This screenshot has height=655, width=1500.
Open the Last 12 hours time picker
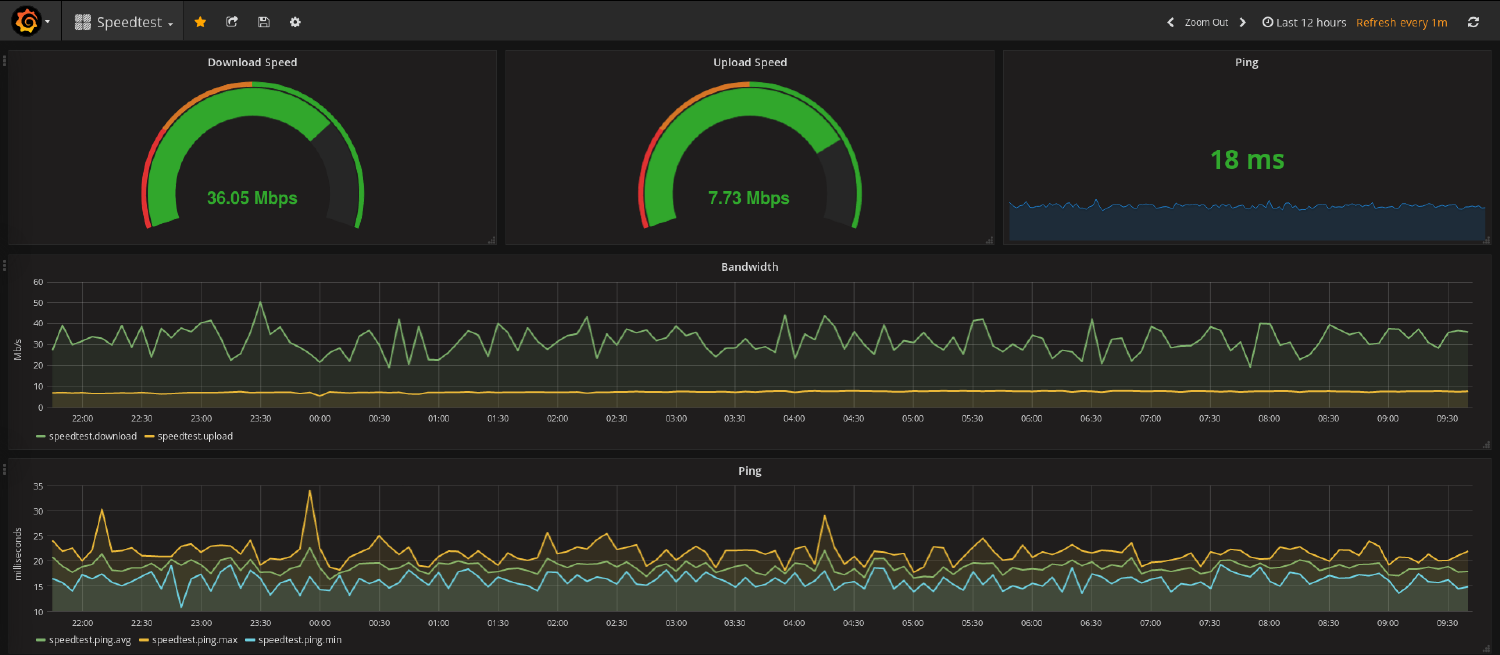1304,22
